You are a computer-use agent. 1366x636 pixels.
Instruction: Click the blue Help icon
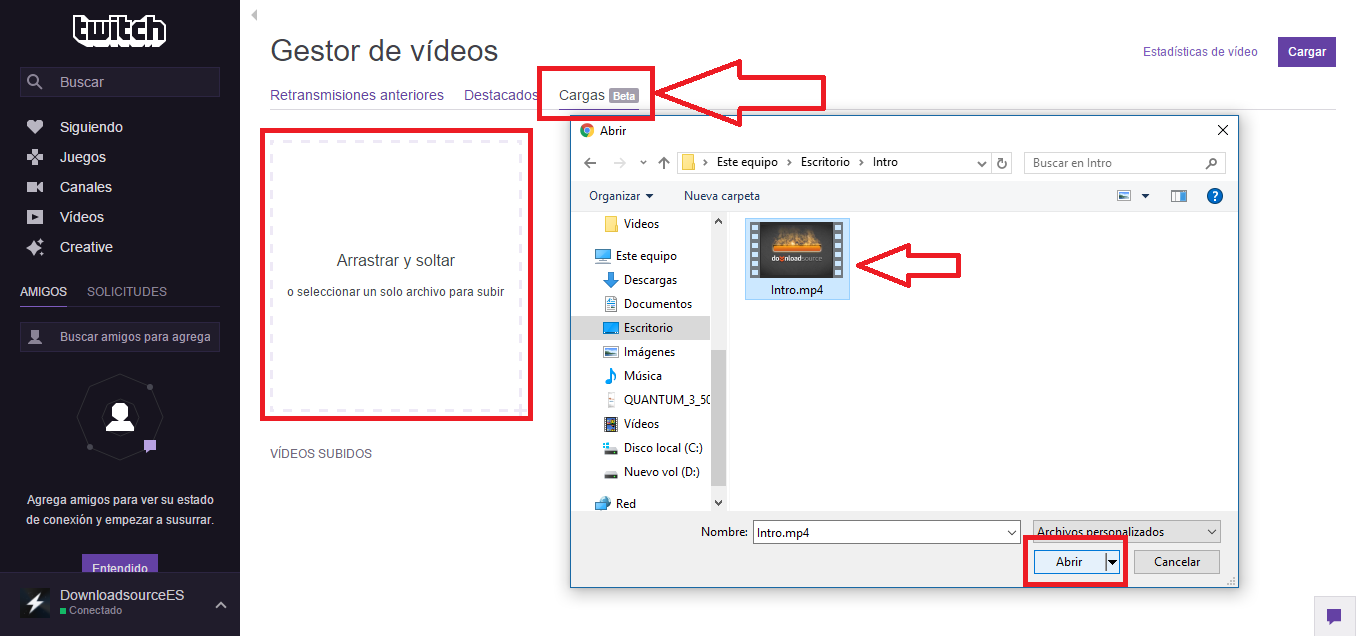[x=1215, y=196]
